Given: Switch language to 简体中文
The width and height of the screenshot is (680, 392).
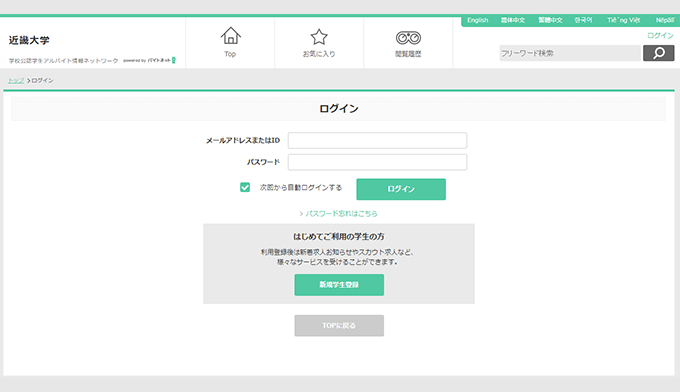Looking at the screenshot, I should click(x=513, y=20).
